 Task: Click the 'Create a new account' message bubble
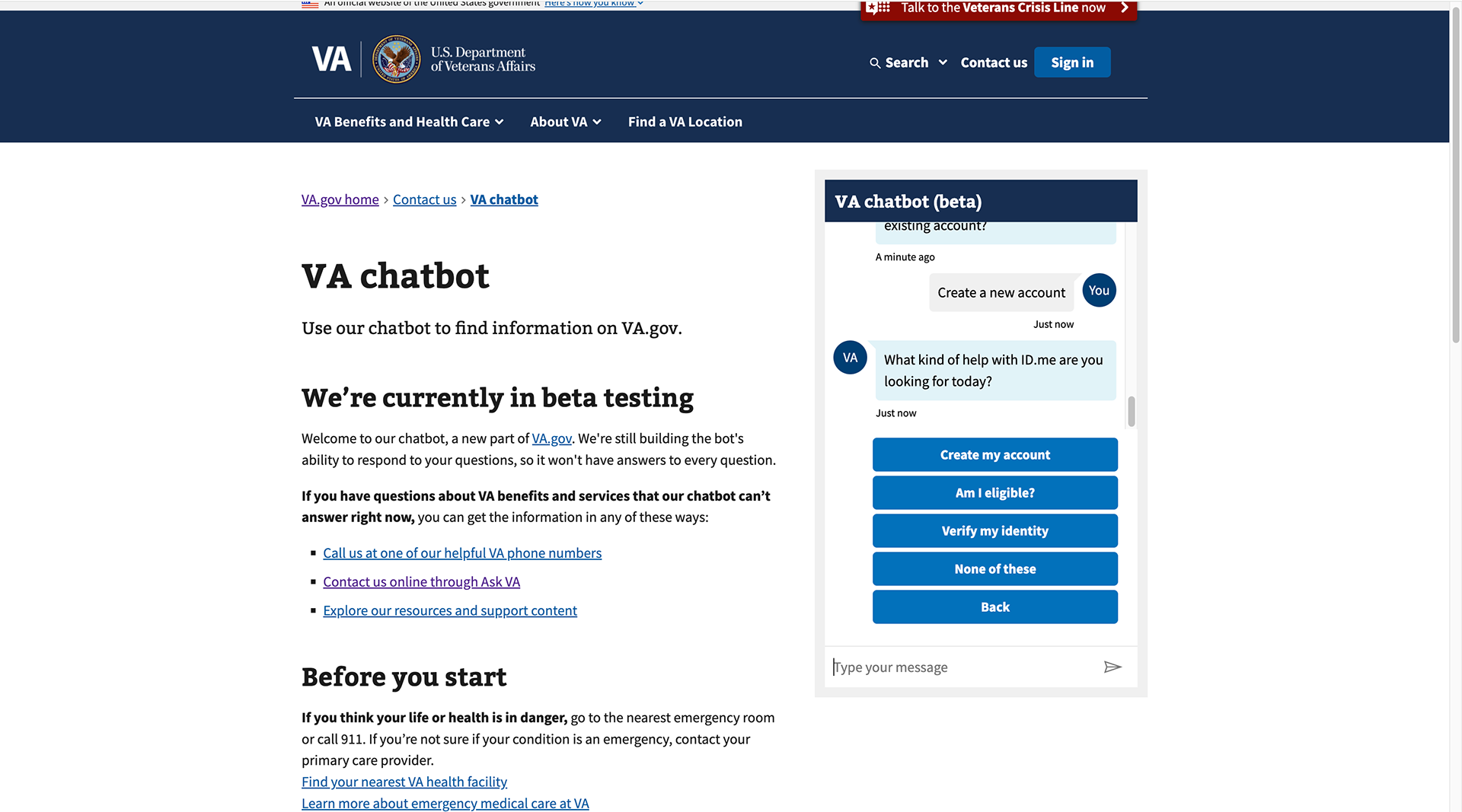1001,293
